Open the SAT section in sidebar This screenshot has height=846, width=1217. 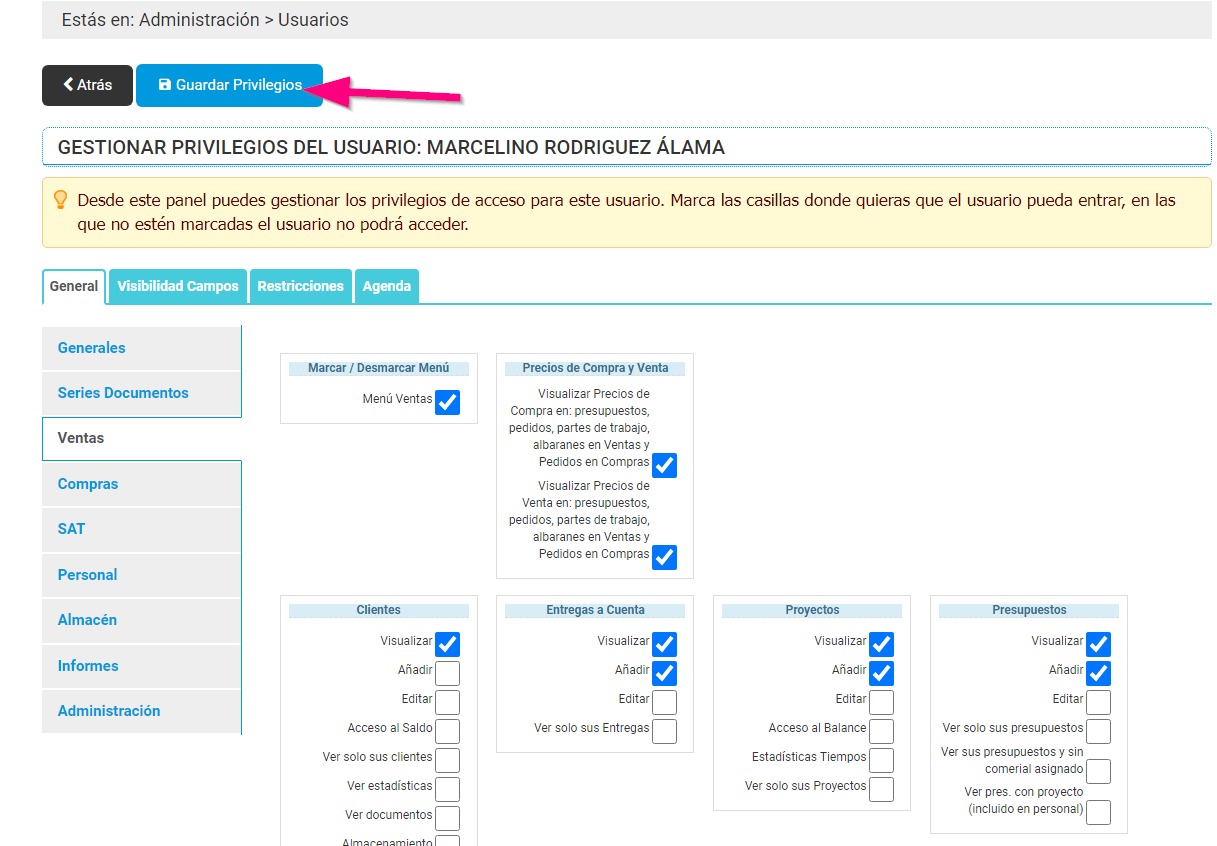(71, 529)
